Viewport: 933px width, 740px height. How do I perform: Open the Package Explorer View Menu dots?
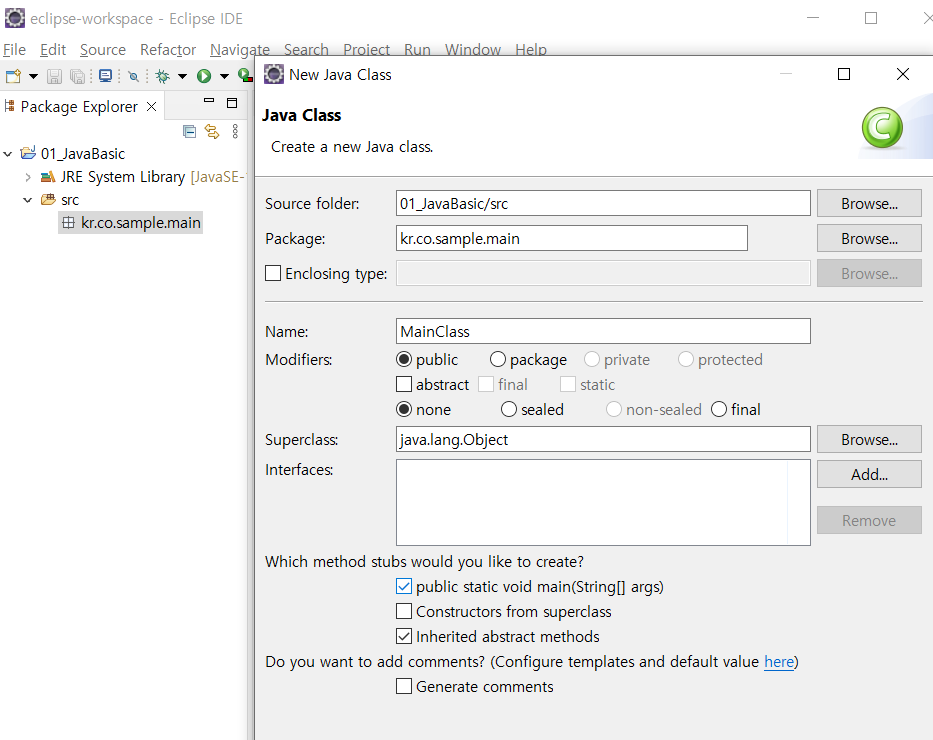pos(236,131)
